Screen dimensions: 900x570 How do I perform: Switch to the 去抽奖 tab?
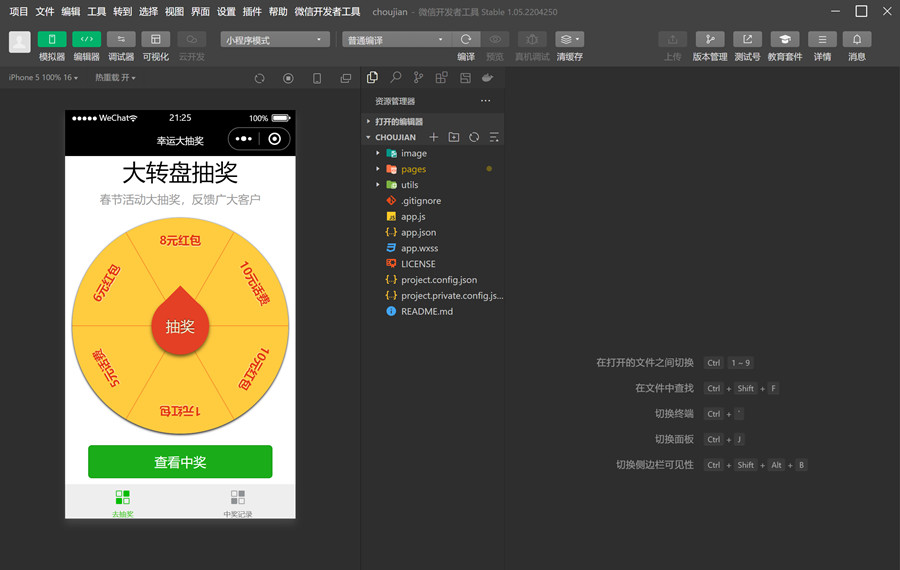(x=123, y=502)
